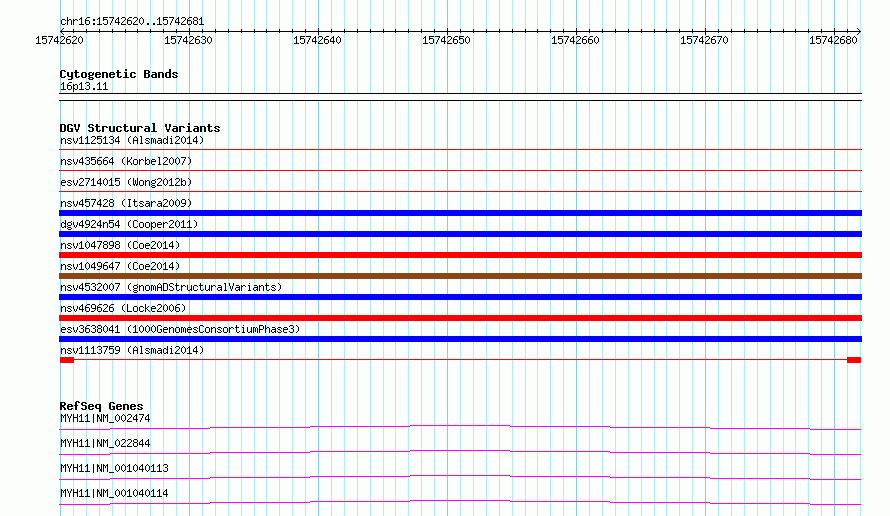
Task: Open transcript MYH11|NM_001040114
Action: [114, 493]
